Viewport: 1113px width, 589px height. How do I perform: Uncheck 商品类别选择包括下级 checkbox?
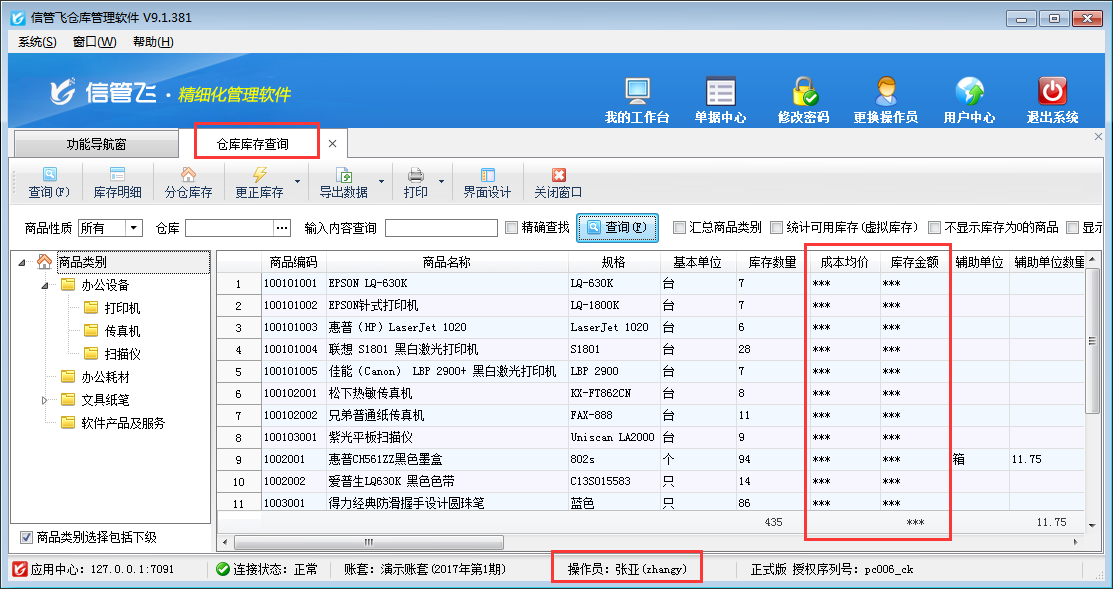[x=27, y=537]
